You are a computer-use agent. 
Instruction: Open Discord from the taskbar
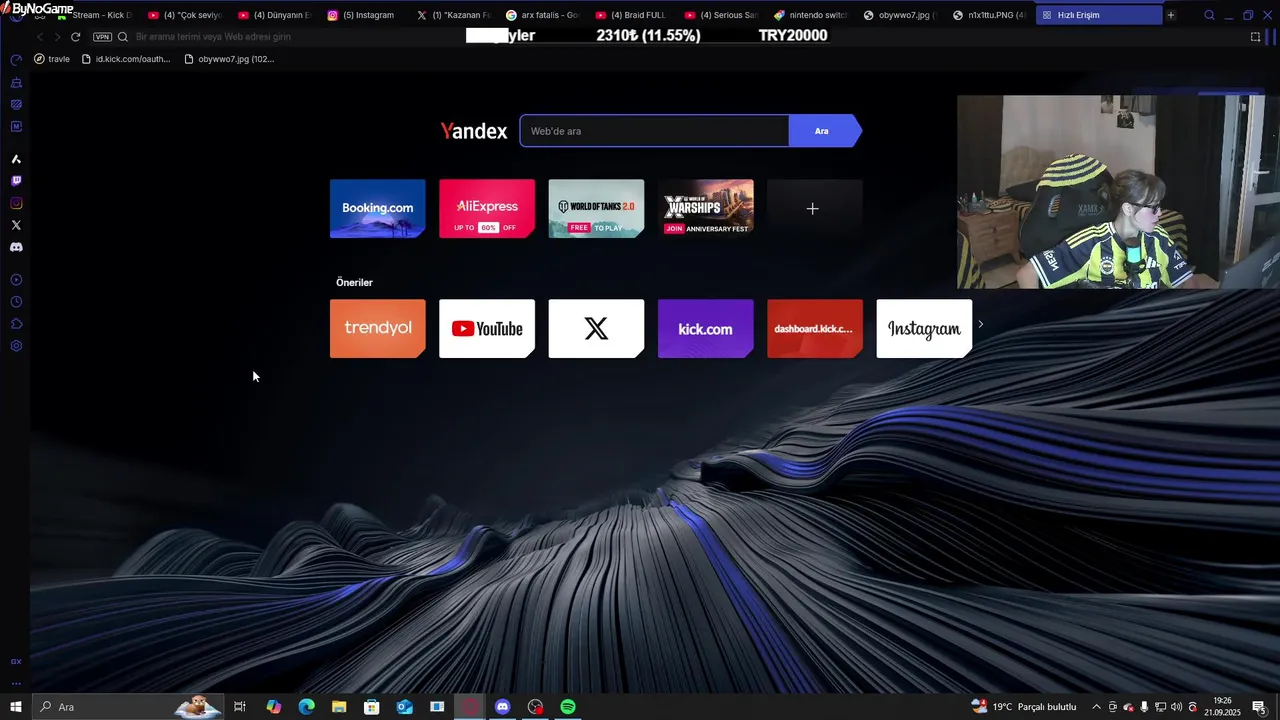coord(503,707)
